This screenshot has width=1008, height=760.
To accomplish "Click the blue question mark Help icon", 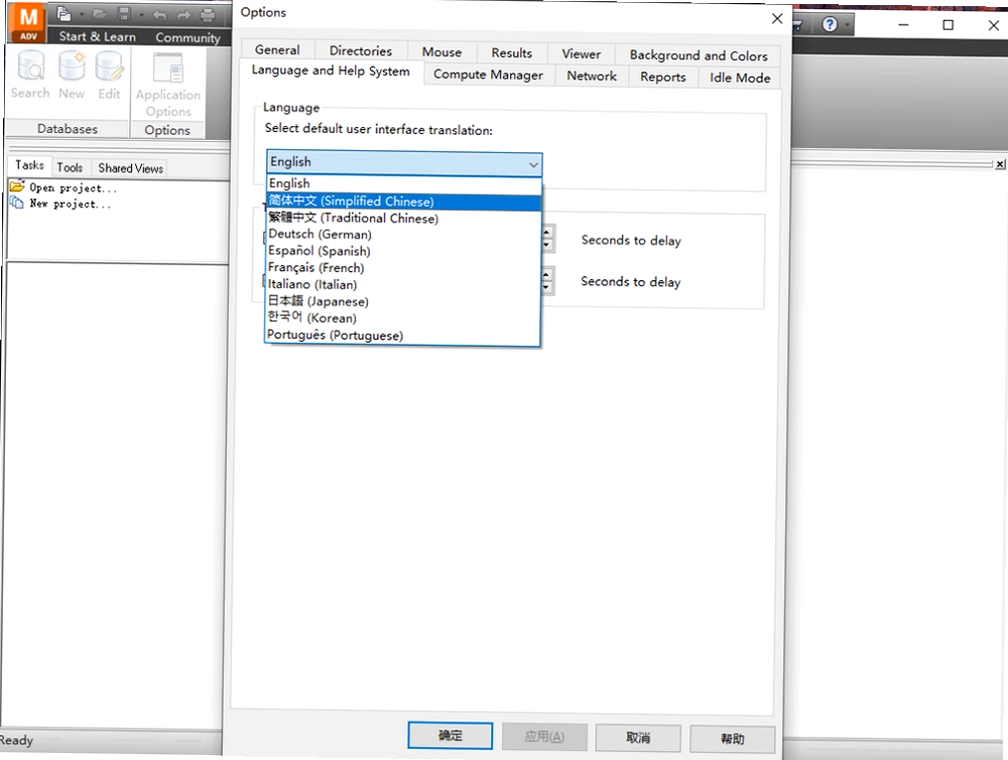I will 830,24.
